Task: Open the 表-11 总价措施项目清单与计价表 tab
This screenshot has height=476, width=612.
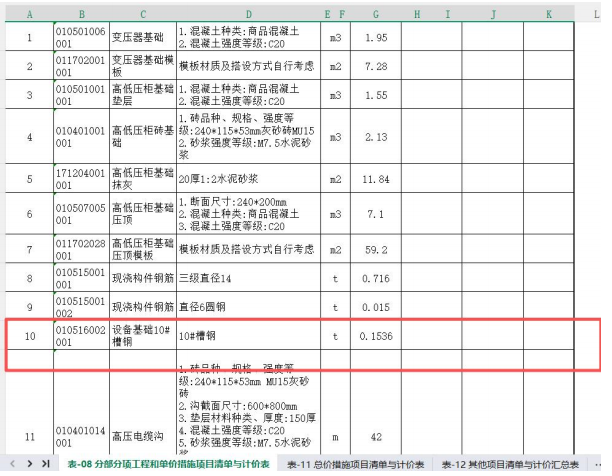Action: click(x=356, y=464)
